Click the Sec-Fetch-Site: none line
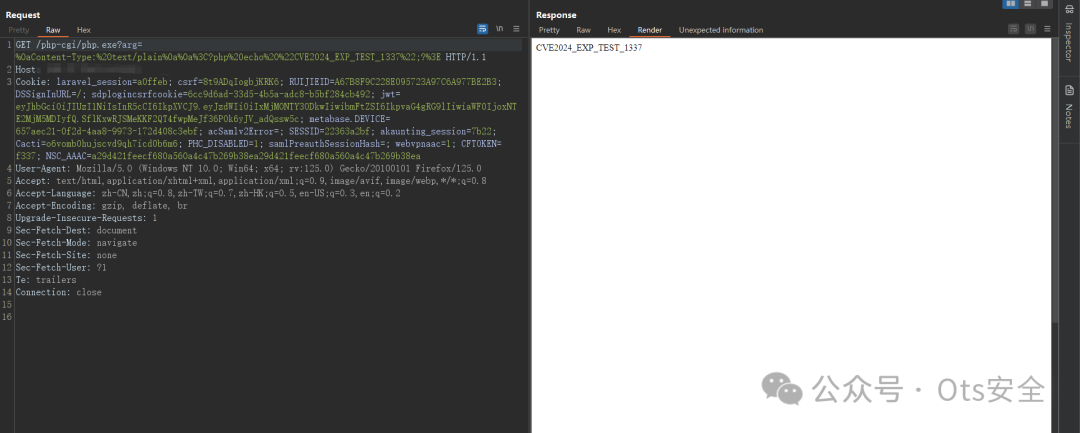 click(x=66, y=255)
